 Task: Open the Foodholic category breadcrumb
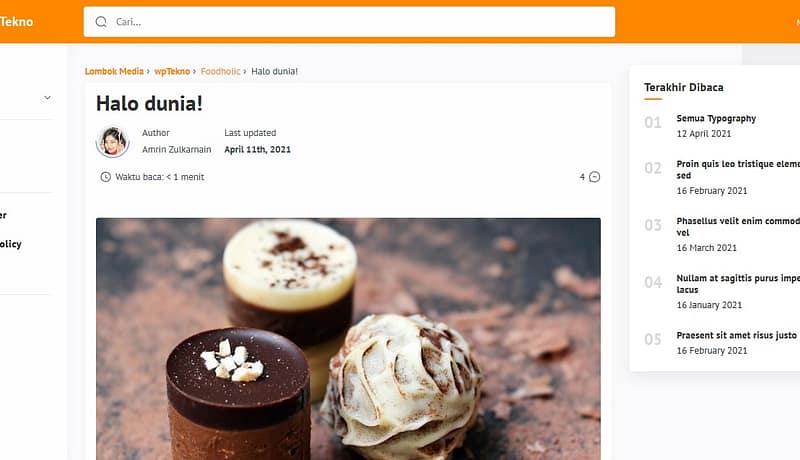[x=220, y=71]
